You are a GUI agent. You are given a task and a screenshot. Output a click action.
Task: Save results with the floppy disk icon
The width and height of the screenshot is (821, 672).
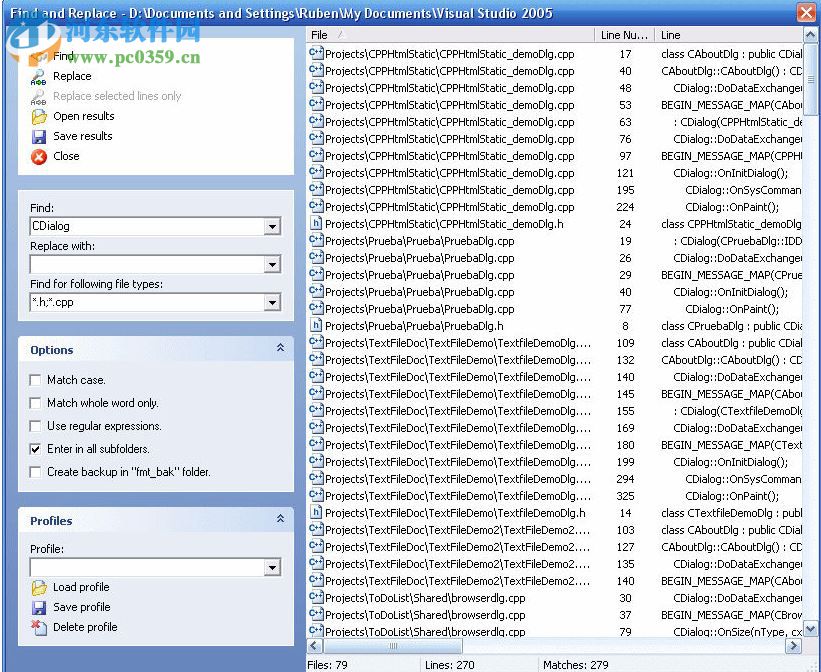(38, 136)
